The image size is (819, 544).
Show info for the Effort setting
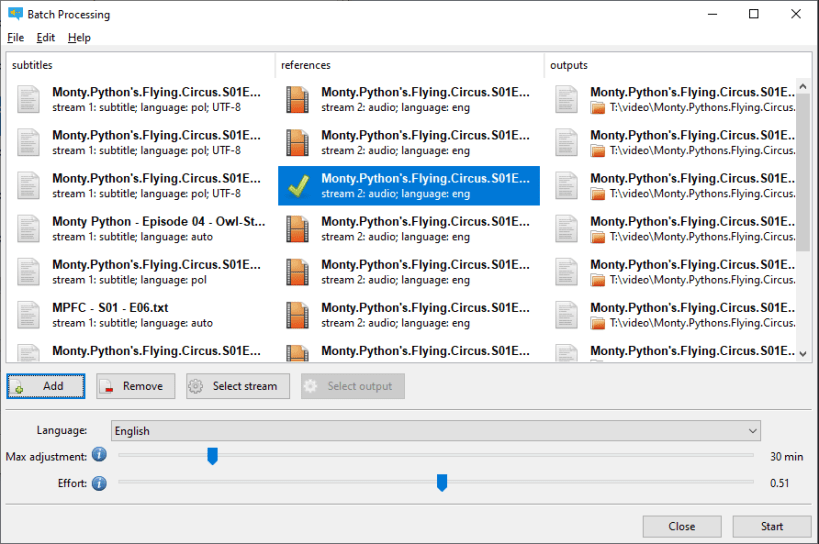[99, 483]
